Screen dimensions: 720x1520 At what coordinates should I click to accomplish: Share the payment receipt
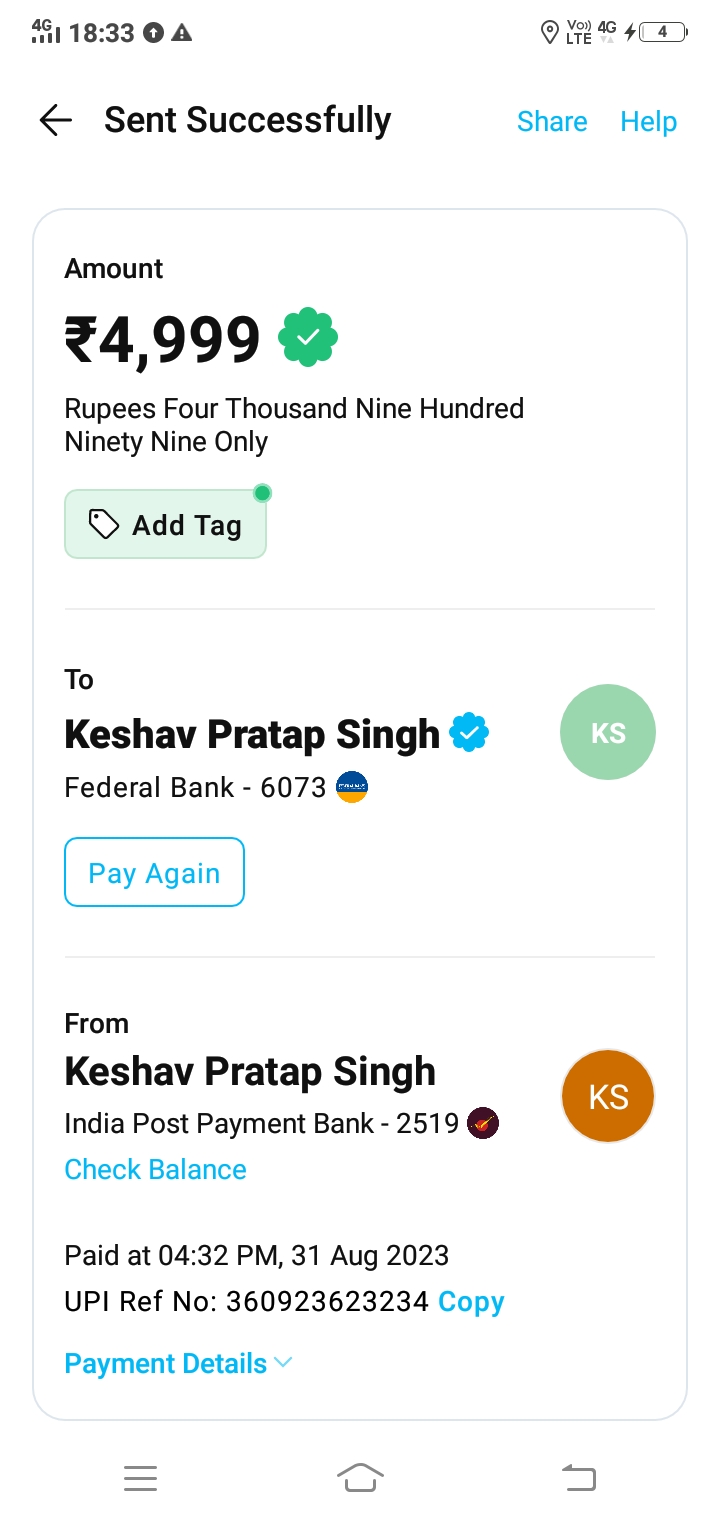point(552,121)
